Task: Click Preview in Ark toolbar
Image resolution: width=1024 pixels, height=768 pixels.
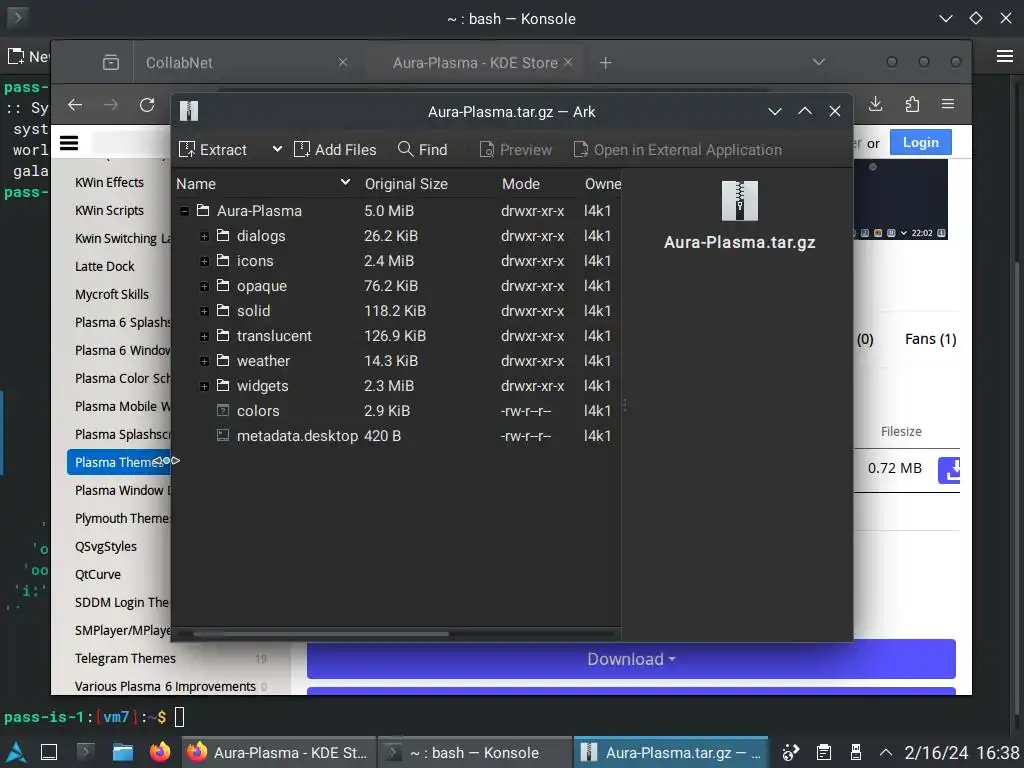Action: [x=515, y=150]
